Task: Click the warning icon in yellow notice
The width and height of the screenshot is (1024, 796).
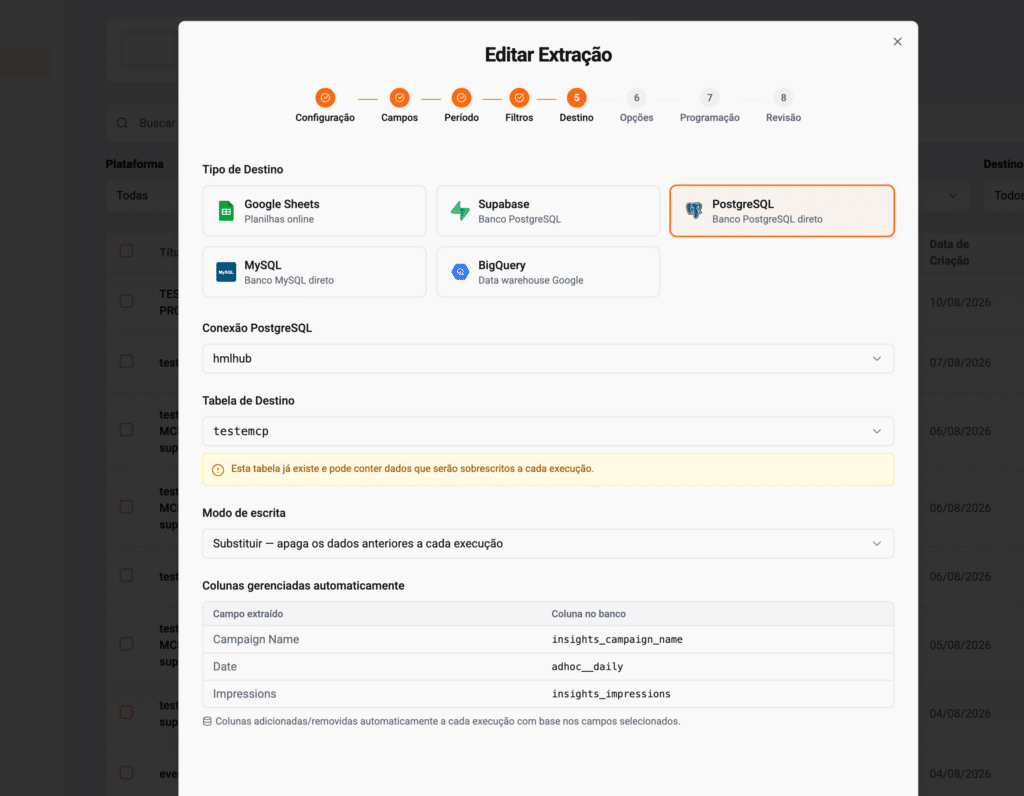Action: point(218,470)
